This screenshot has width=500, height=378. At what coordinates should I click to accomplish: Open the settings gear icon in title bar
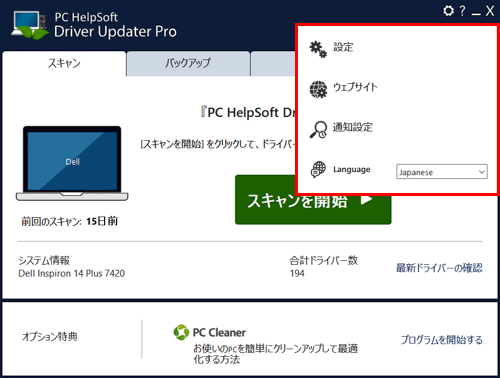[448, 11]
